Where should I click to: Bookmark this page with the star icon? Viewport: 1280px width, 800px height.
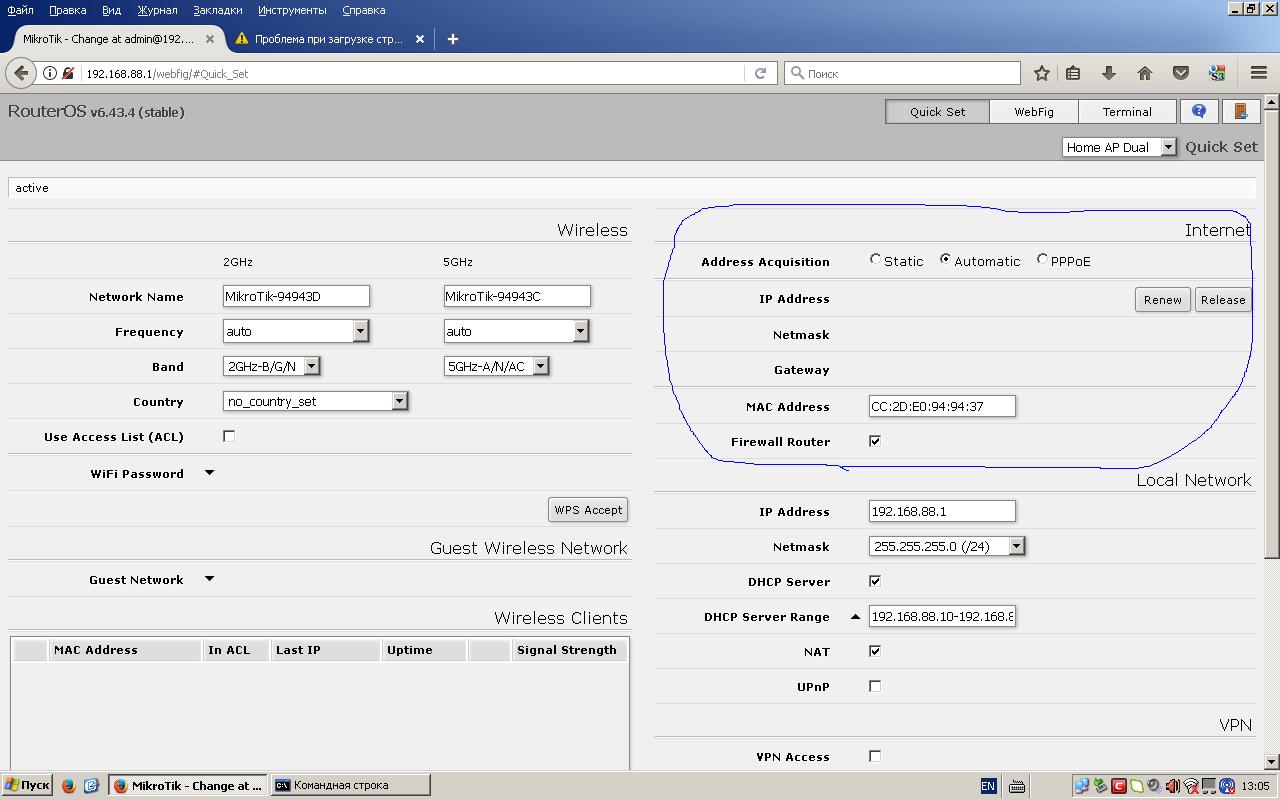pyautogui.click(x=1042, y=73)
